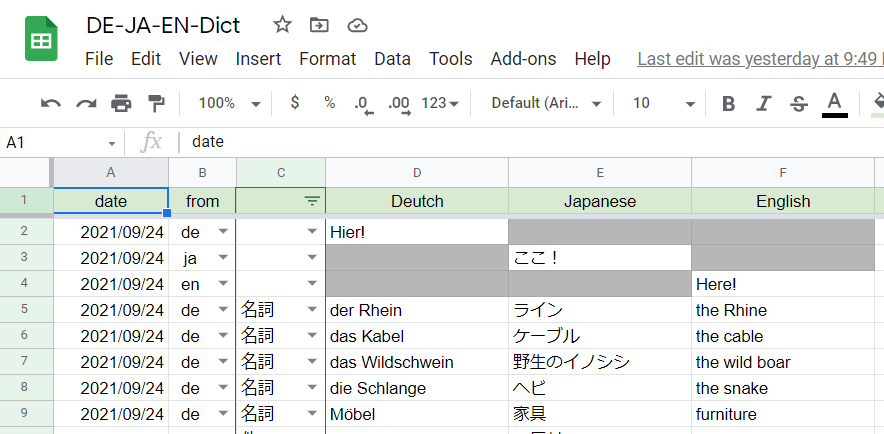The width and height of the screenshot is (884, 434).
Task: Open the text color picker
Action: [x=834, y=105]
